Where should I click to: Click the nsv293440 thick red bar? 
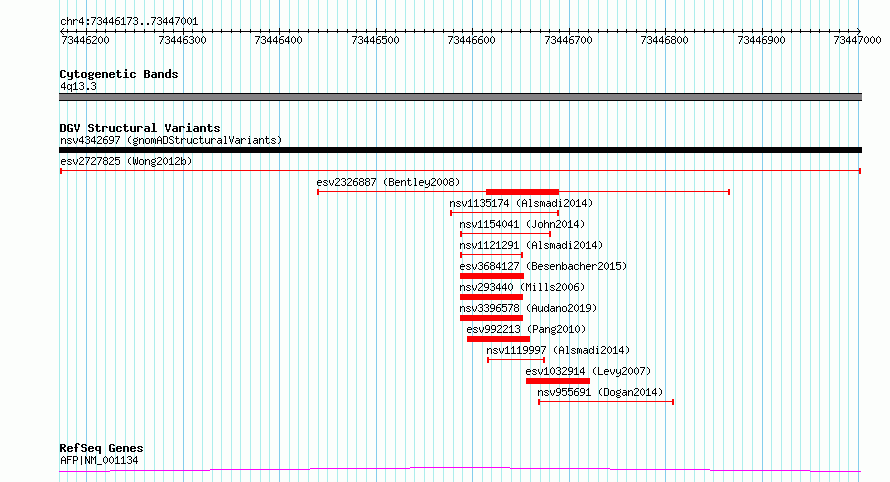tap(491, 297)
